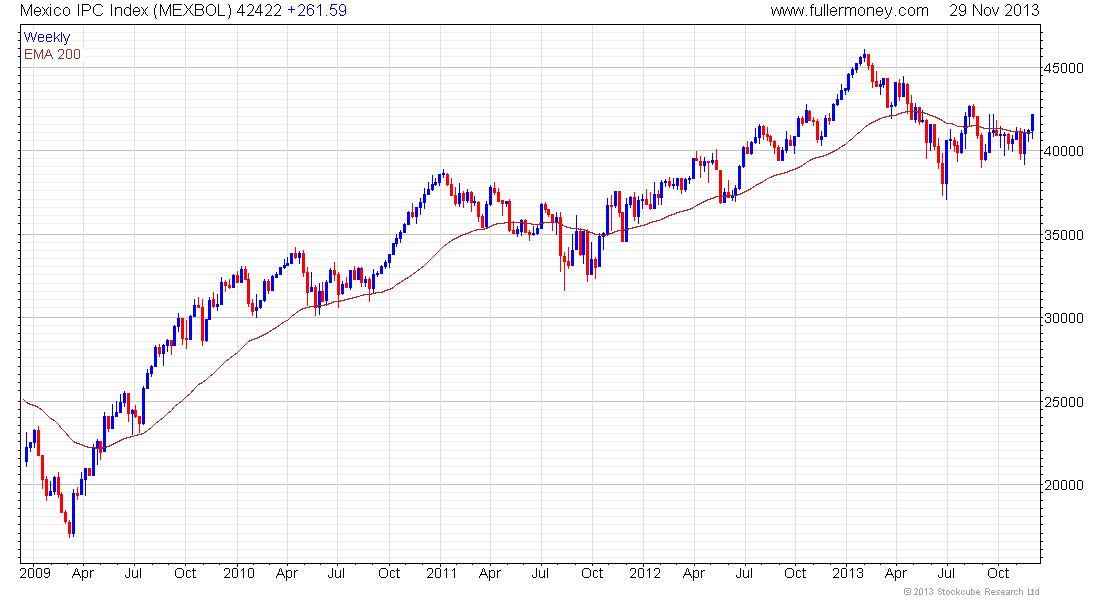Click the EMA 200 legend label

click(53, 55)
